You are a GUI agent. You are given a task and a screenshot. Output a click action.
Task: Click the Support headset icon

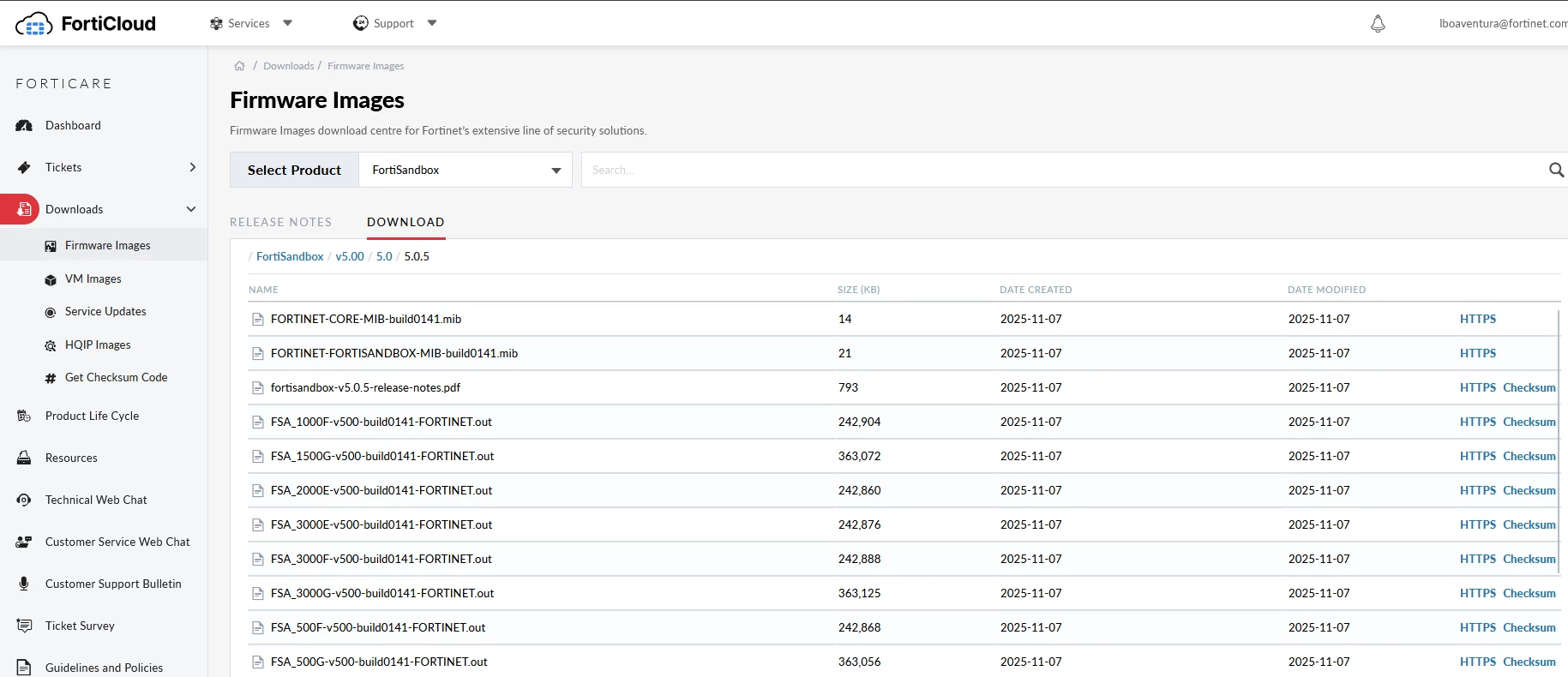click(361, 23)
